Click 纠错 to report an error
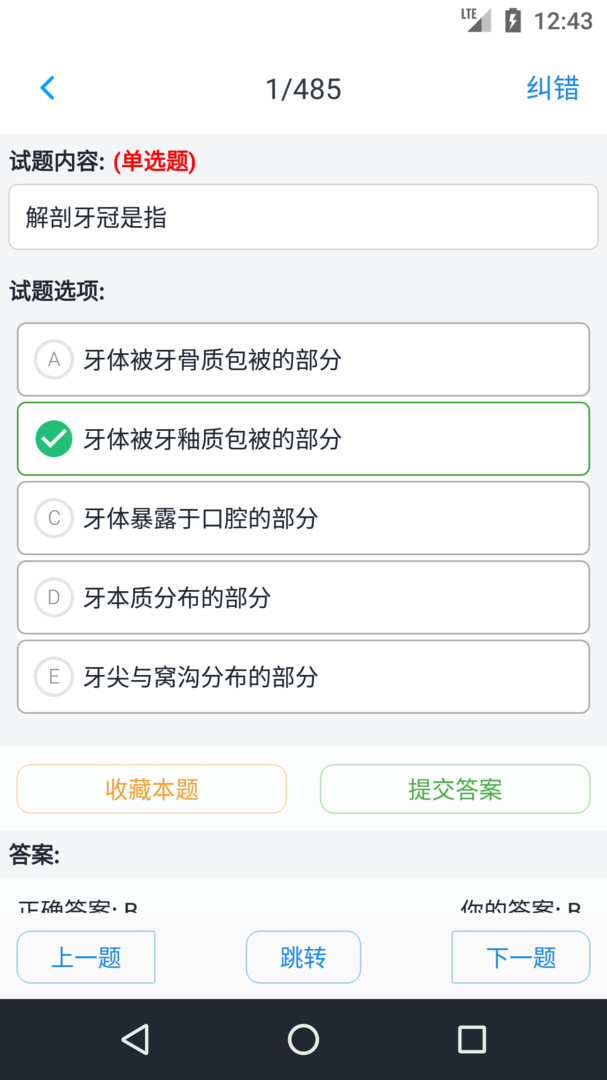The height and width of the screenshot is (1080, 607). pyautogui.click(x=552, y=88)
